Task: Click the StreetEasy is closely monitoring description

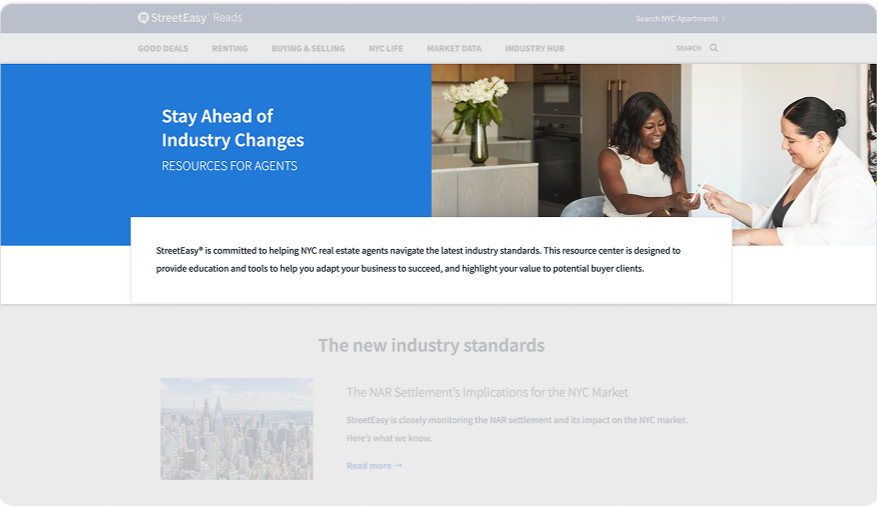Action: click(x=517, y=429)
